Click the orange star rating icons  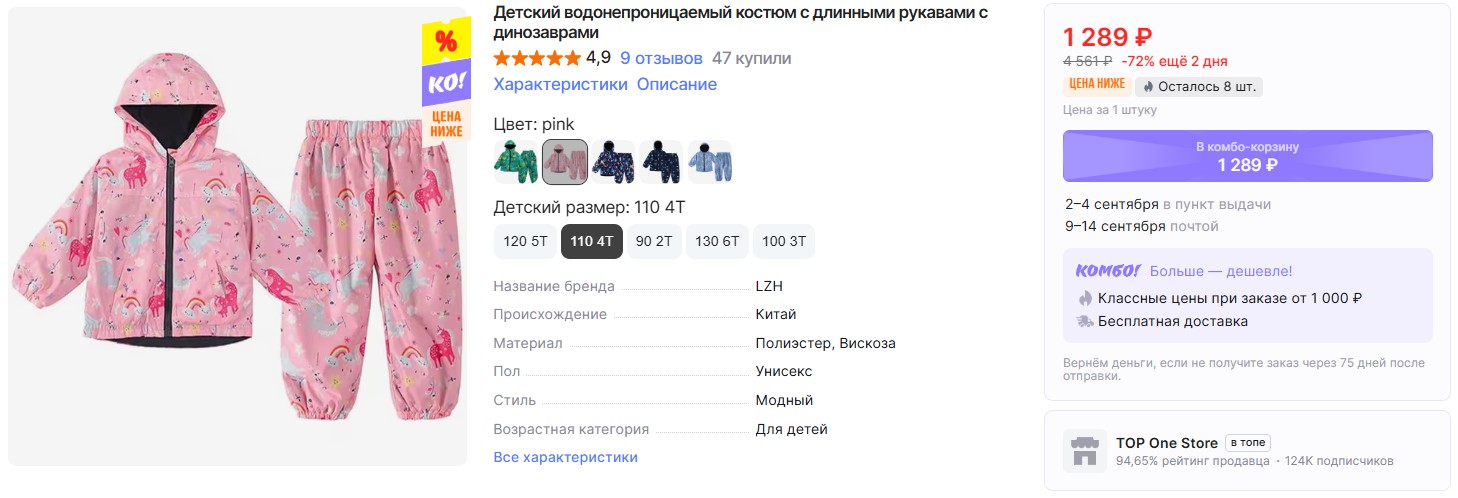pyautogui.click(x=537, y=58)
